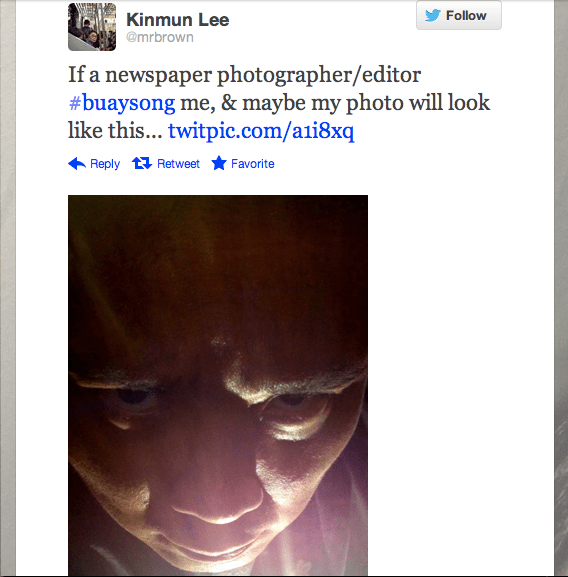This screenshot has height=577, width=568.
Task: Click the gray page margin beside the tweet
Action: (8, 288)
